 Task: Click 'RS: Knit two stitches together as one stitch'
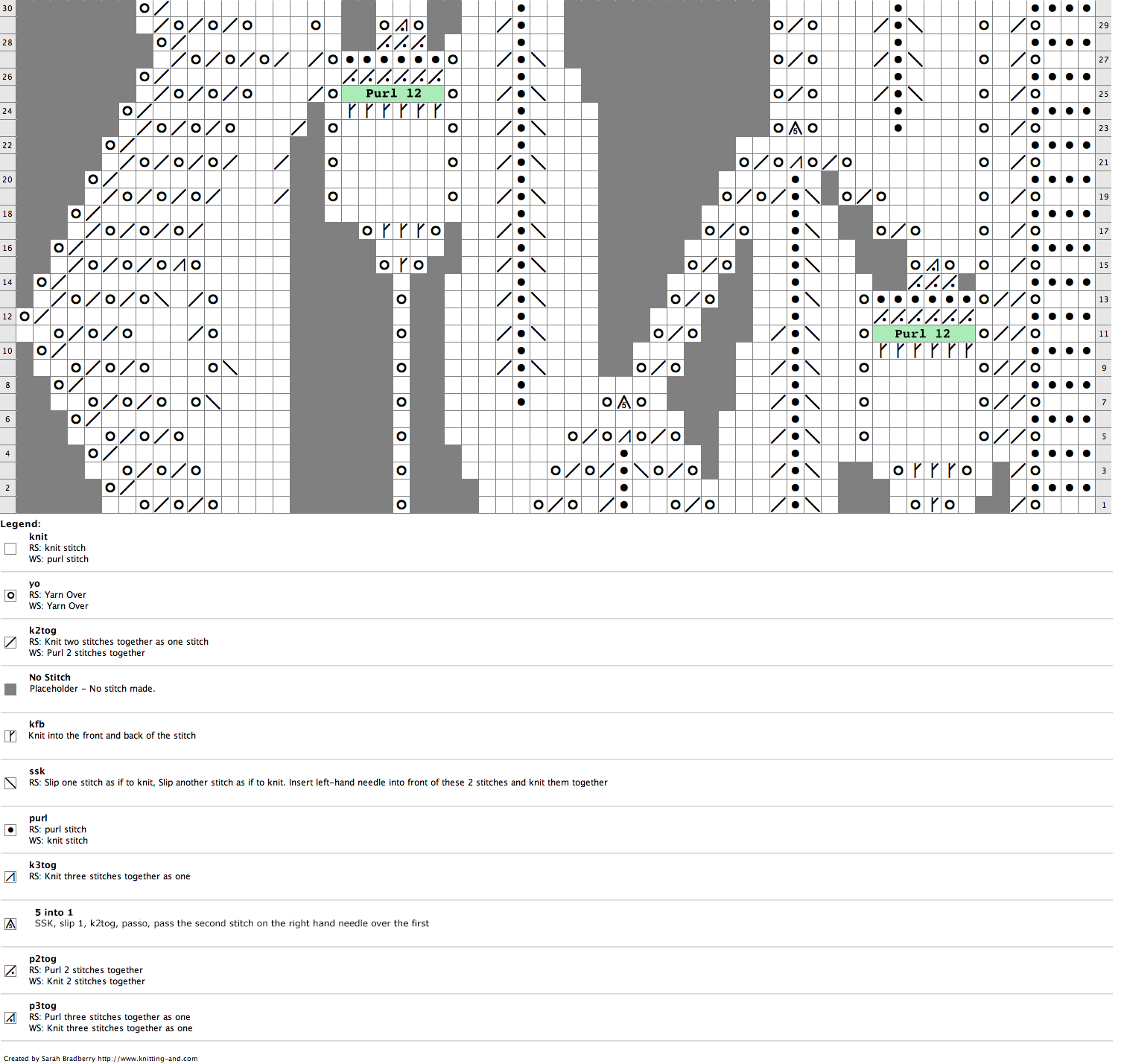coord(118,642)
